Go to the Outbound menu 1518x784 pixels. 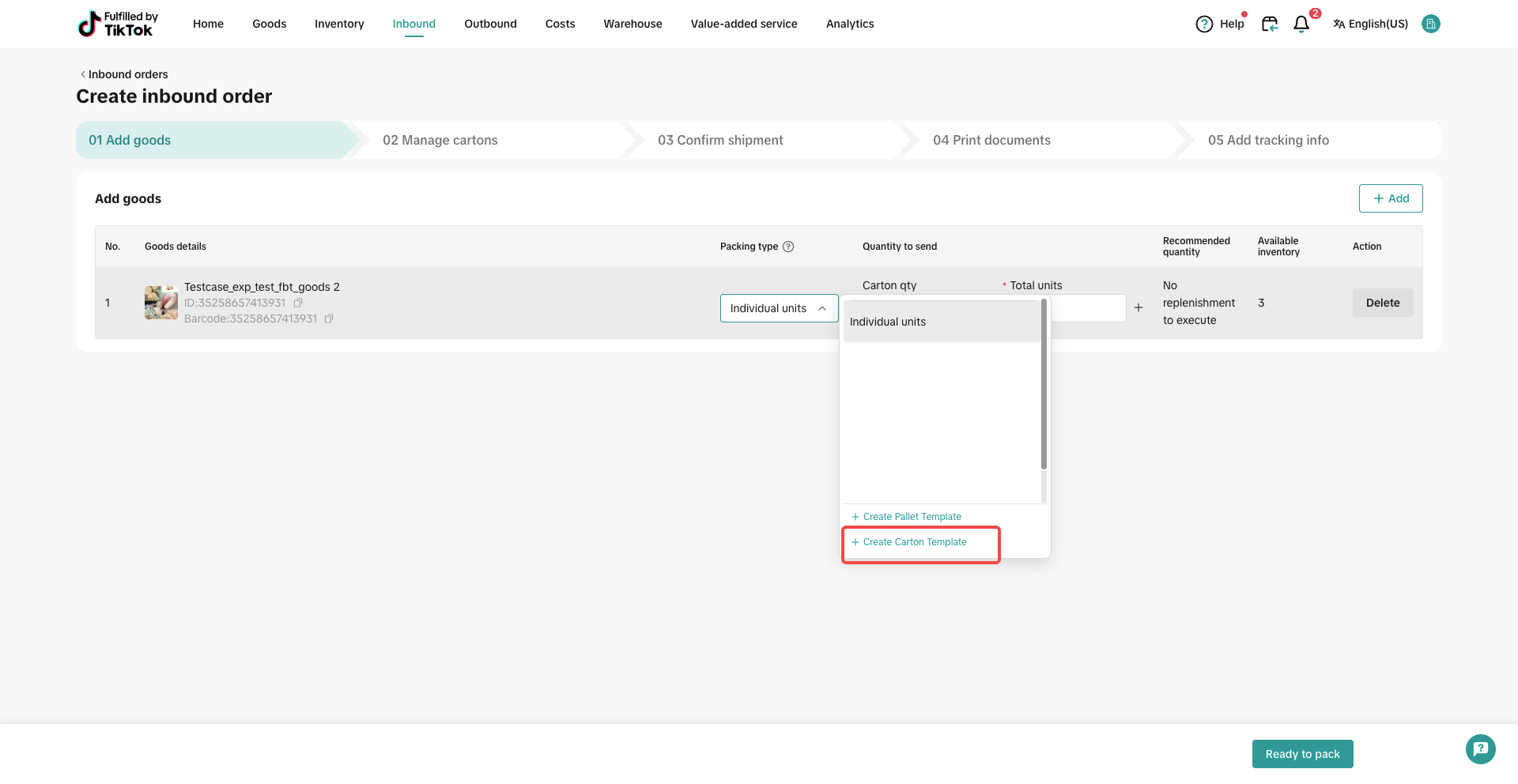coord(490,24)
